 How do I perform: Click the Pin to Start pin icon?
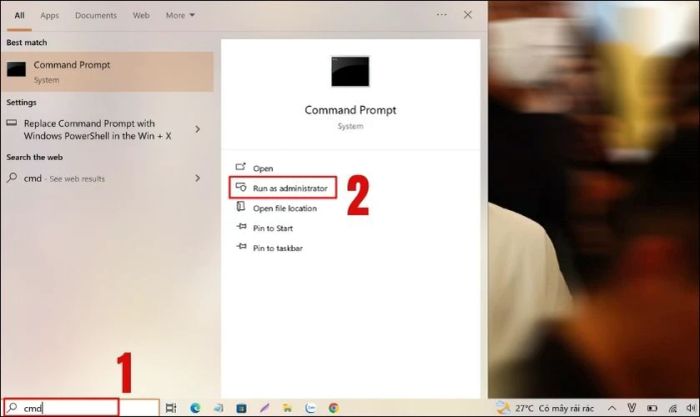point(241,227)
